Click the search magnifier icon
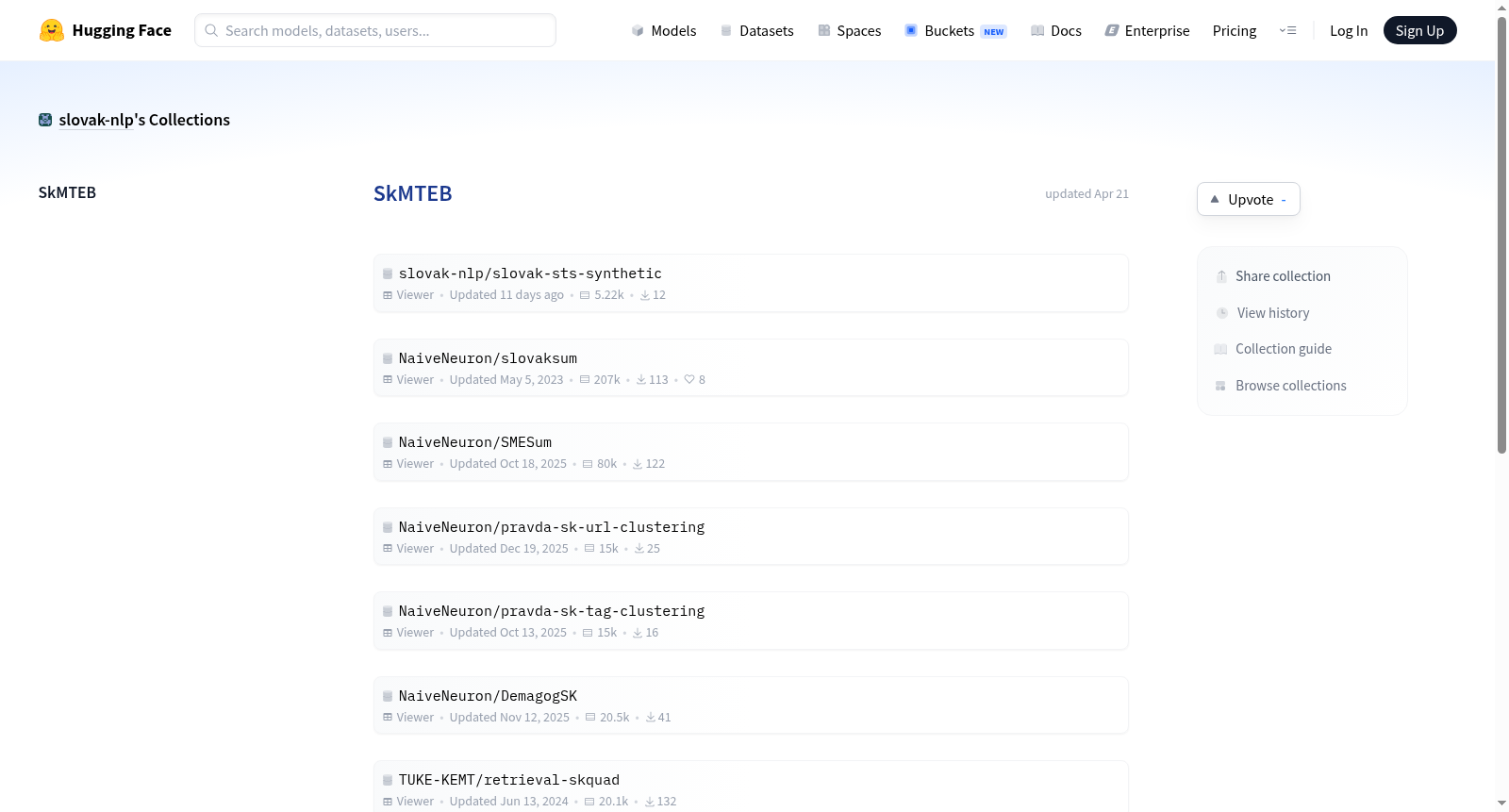The image size is (1509, 812). (211, 30)
